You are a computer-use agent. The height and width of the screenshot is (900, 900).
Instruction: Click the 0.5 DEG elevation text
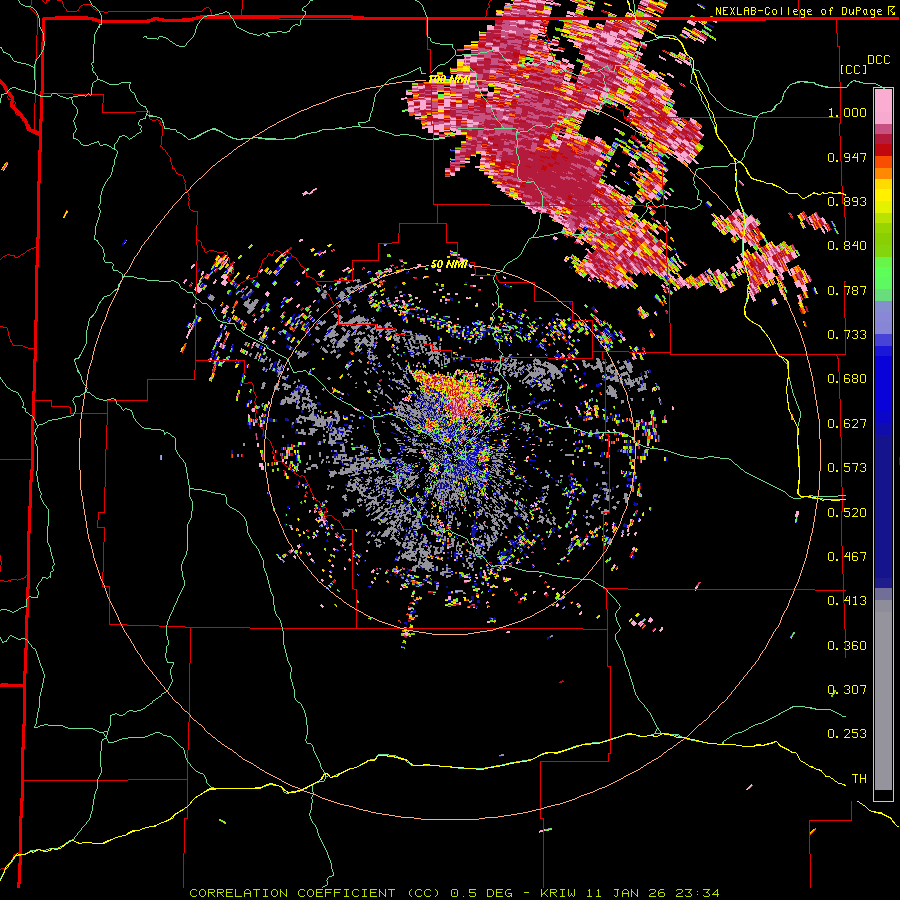[483, 893]
